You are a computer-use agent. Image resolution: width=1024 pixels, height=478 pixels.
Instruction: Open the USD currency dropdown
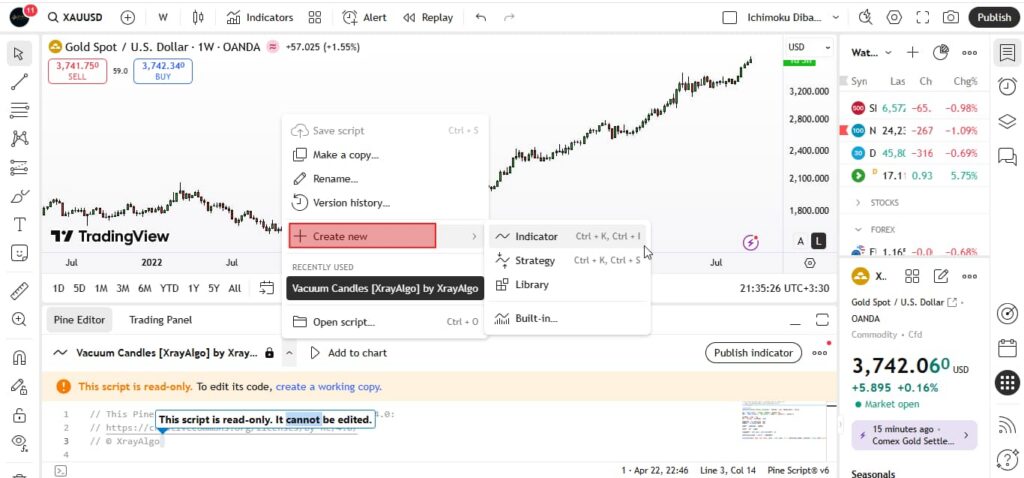click(809, 47)
